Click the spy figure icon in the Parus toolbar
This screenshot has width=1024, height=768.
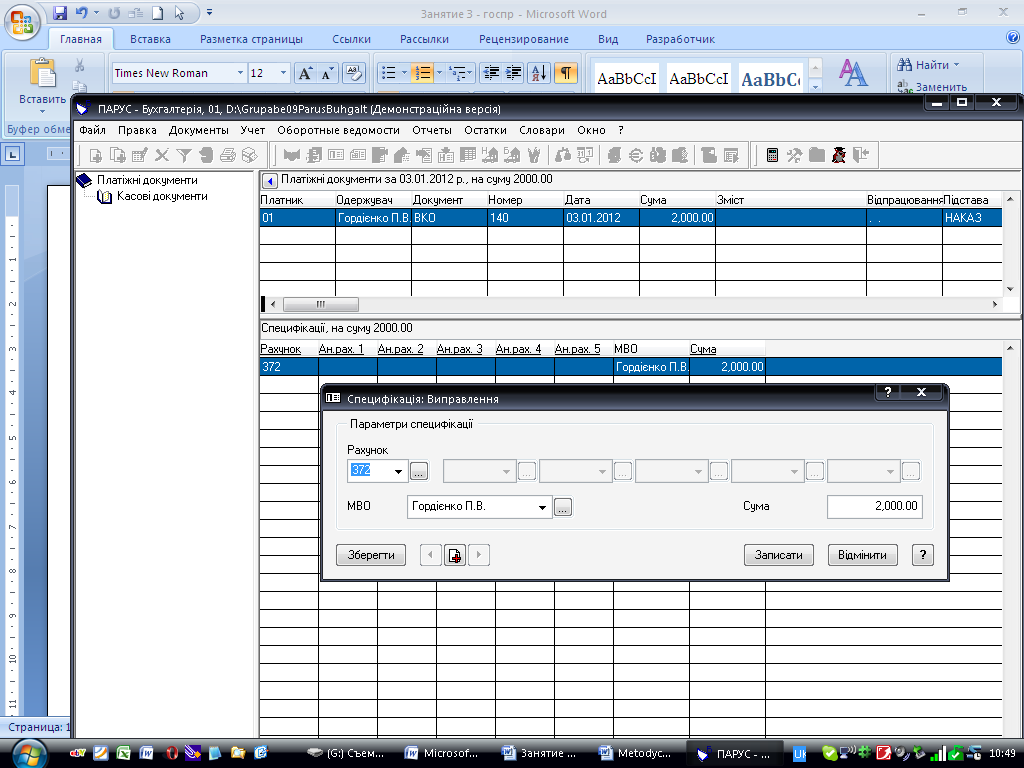[x=839, y=155]
